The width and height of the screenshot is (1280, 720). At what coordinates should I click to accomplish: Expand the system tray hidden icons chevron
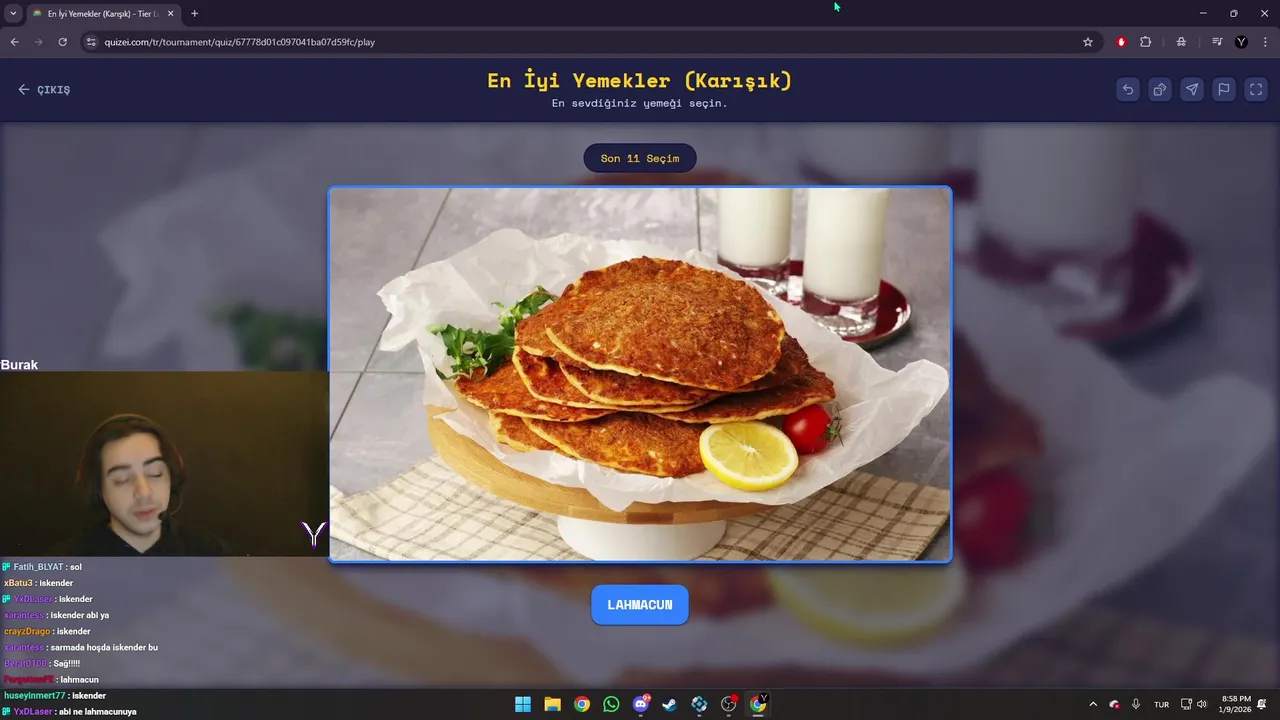coord(1093,704)
